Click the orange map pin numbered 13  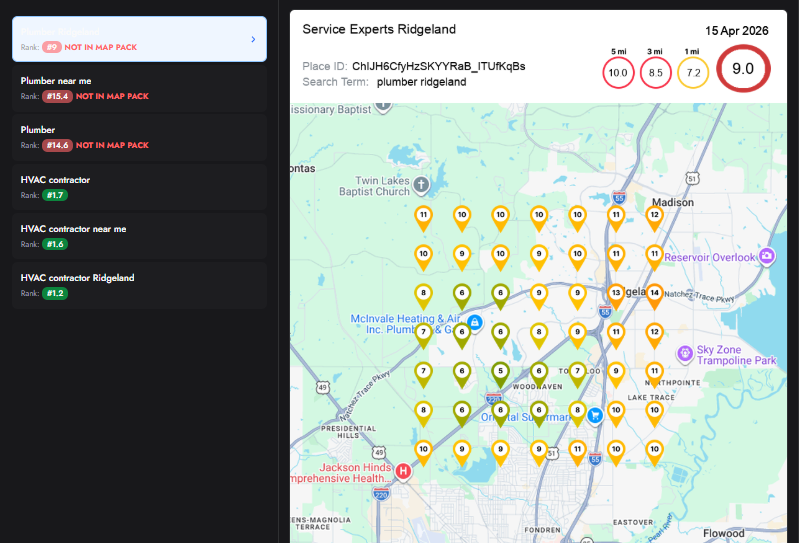pyautogui.click(x=616, y=296)
